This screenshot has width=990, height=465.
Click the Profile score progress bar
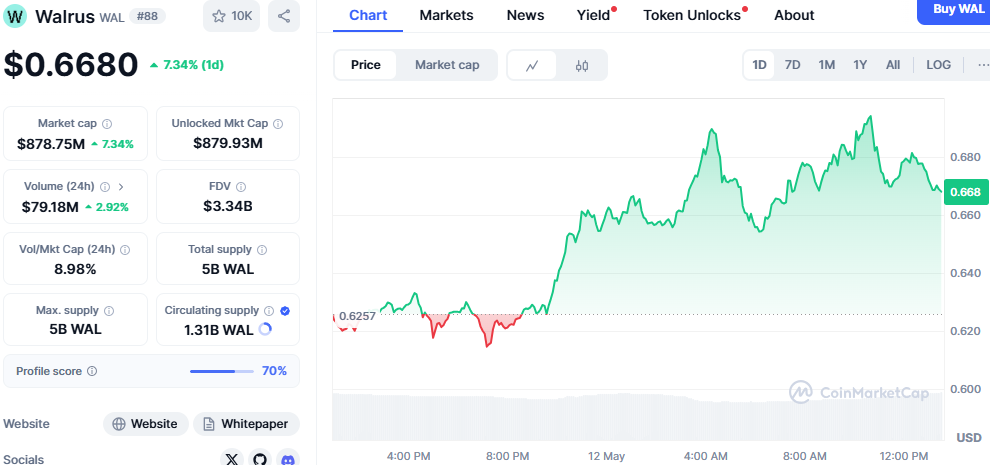222,371
